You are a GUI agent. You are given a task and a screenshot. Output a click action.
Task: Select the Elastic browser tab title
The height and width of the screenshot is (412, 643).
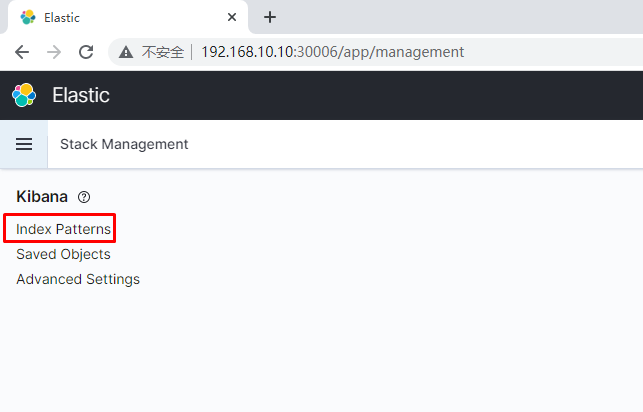(x=62, y=18)
